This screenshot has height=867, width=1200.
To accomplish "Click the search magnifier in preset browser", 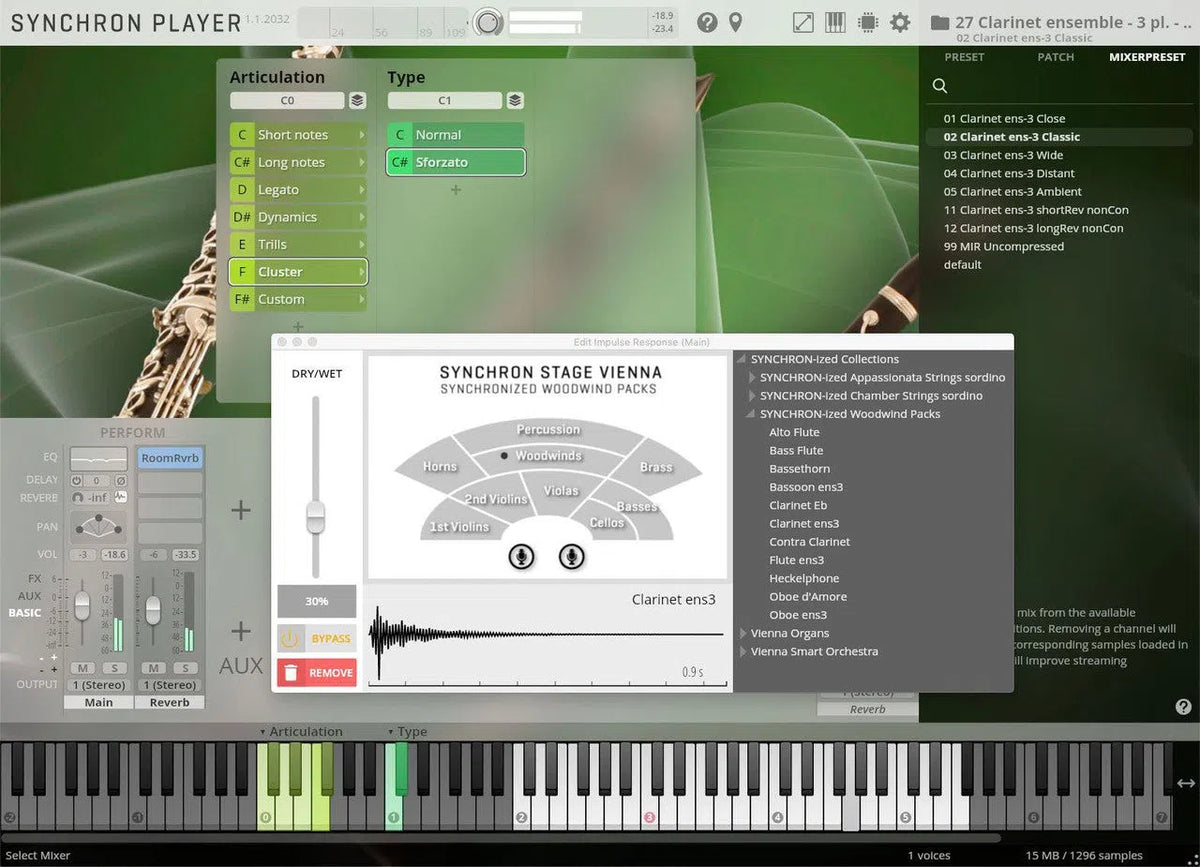I will coord(940,86).
